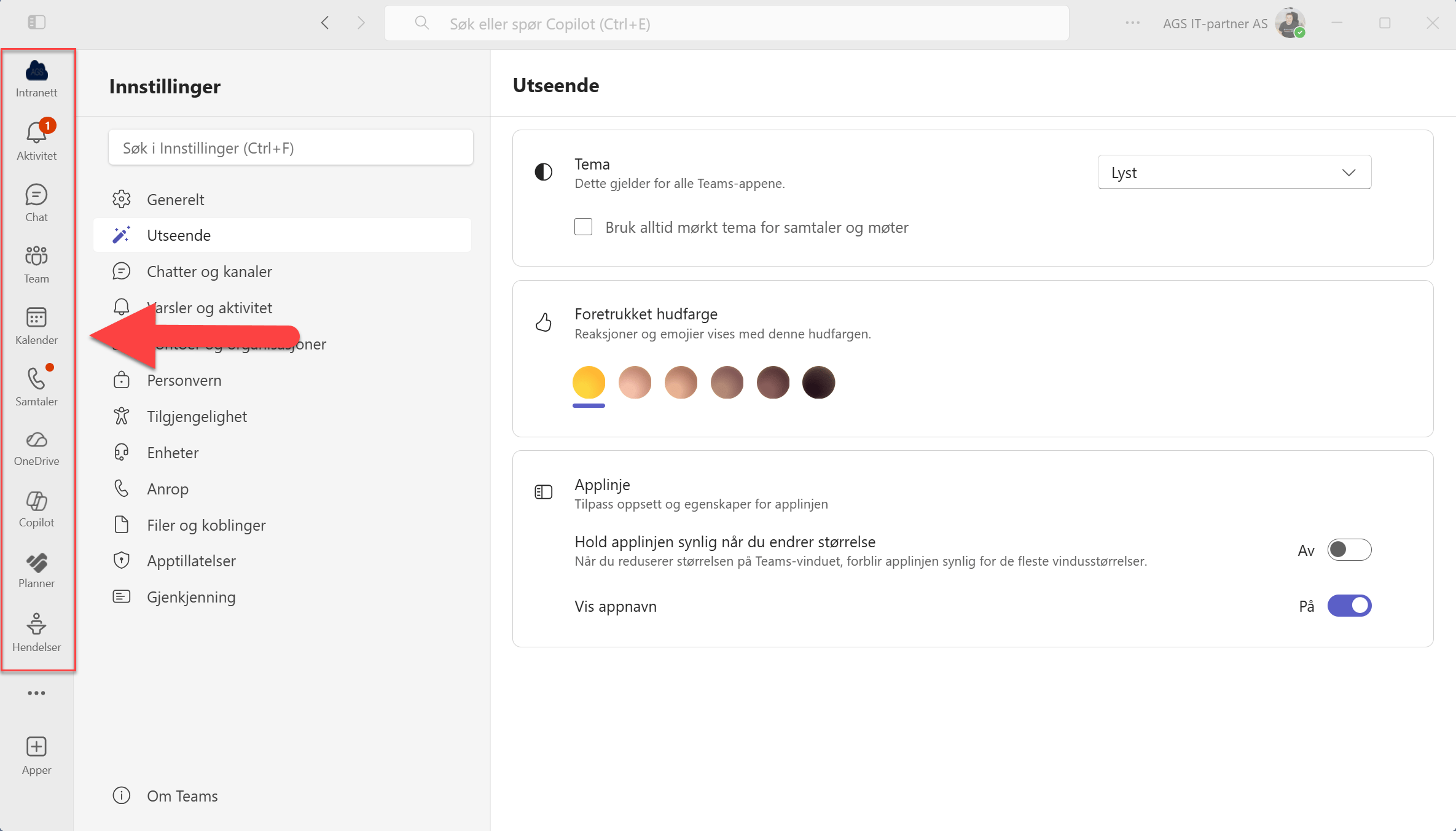Open Filer og koblinger settings
The width and height of the screenshot is (1456, 831).
[x=283, y=525]
